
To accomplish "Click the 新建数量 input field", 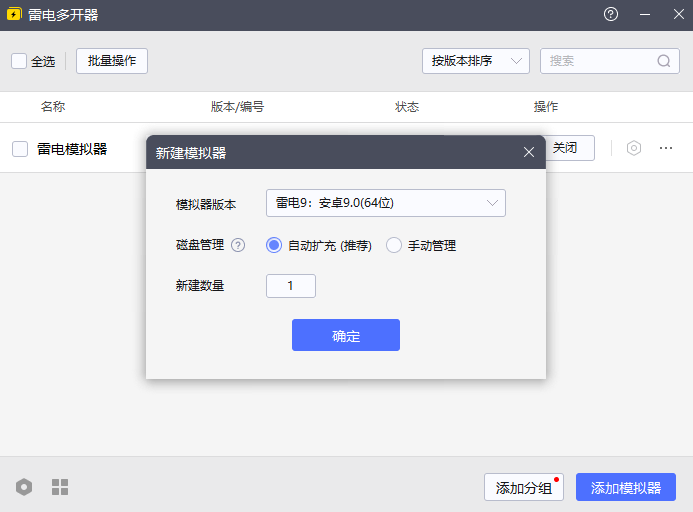I will coord(291,286).
